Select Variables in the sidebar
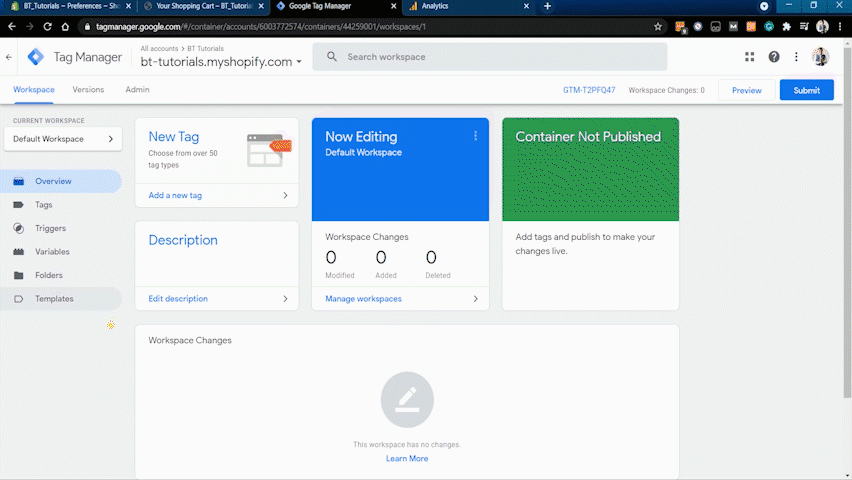 click(61, 252)
